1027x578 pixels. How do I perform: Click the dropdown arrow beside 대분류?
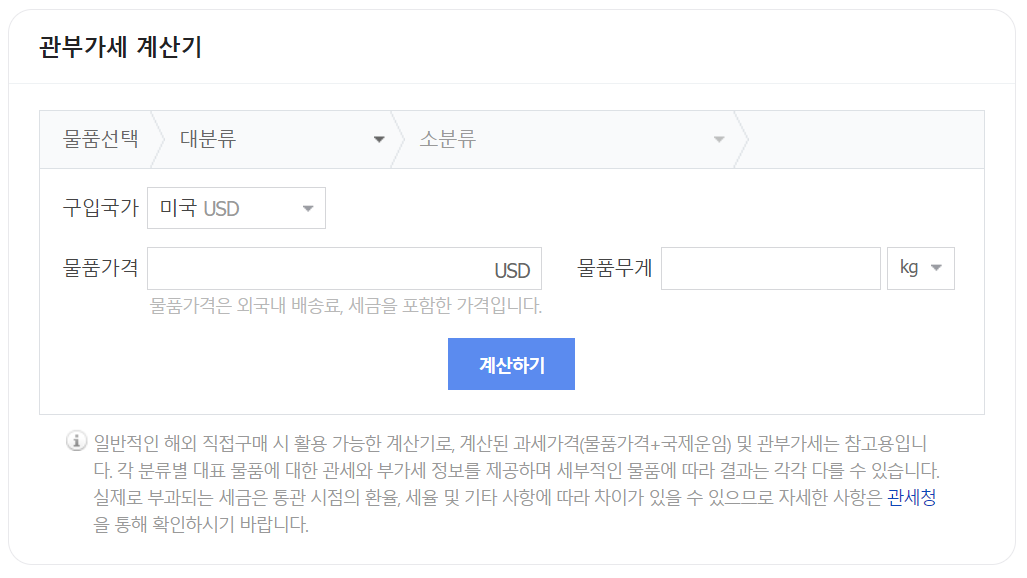point(381,138)
